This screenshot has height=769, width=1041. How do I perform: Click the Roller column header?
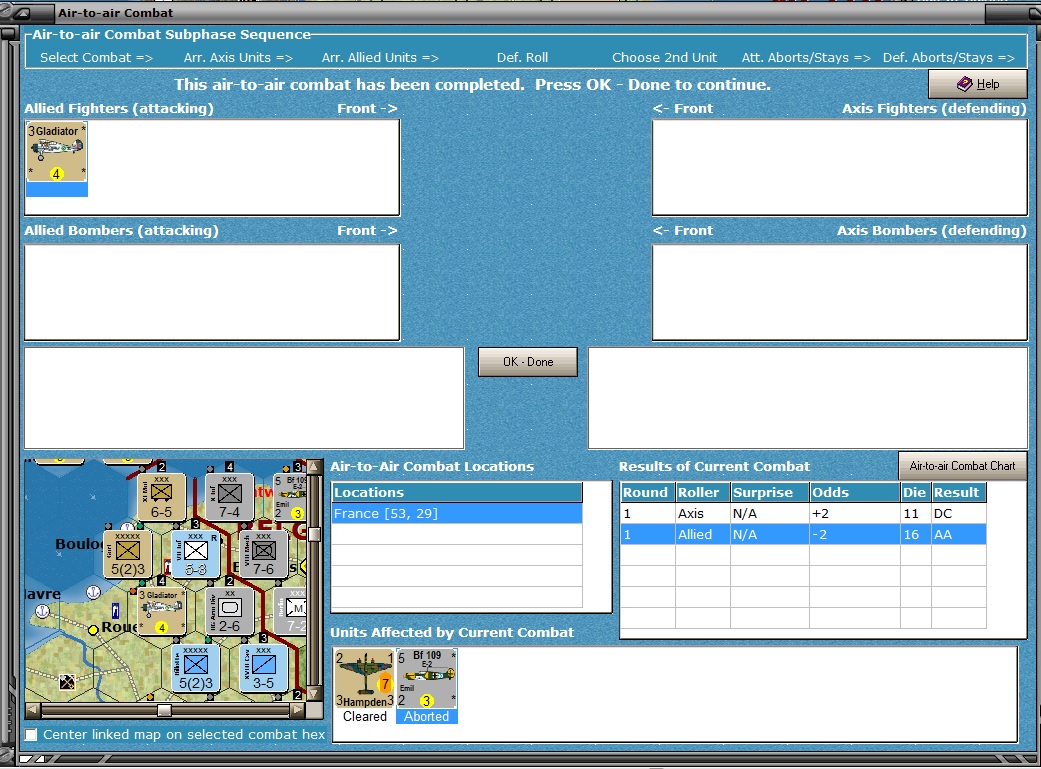coord(702,492)
